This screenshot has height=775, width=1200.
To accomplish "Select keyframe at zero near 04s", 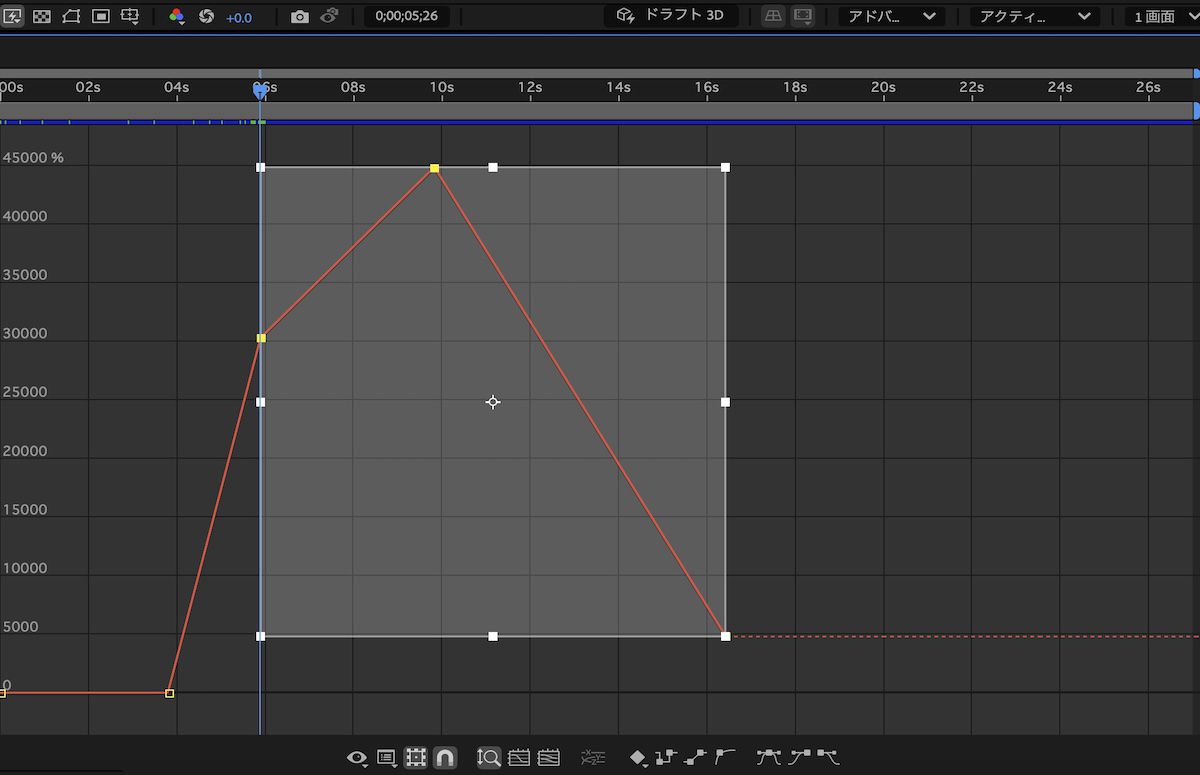I will point(169,693).
